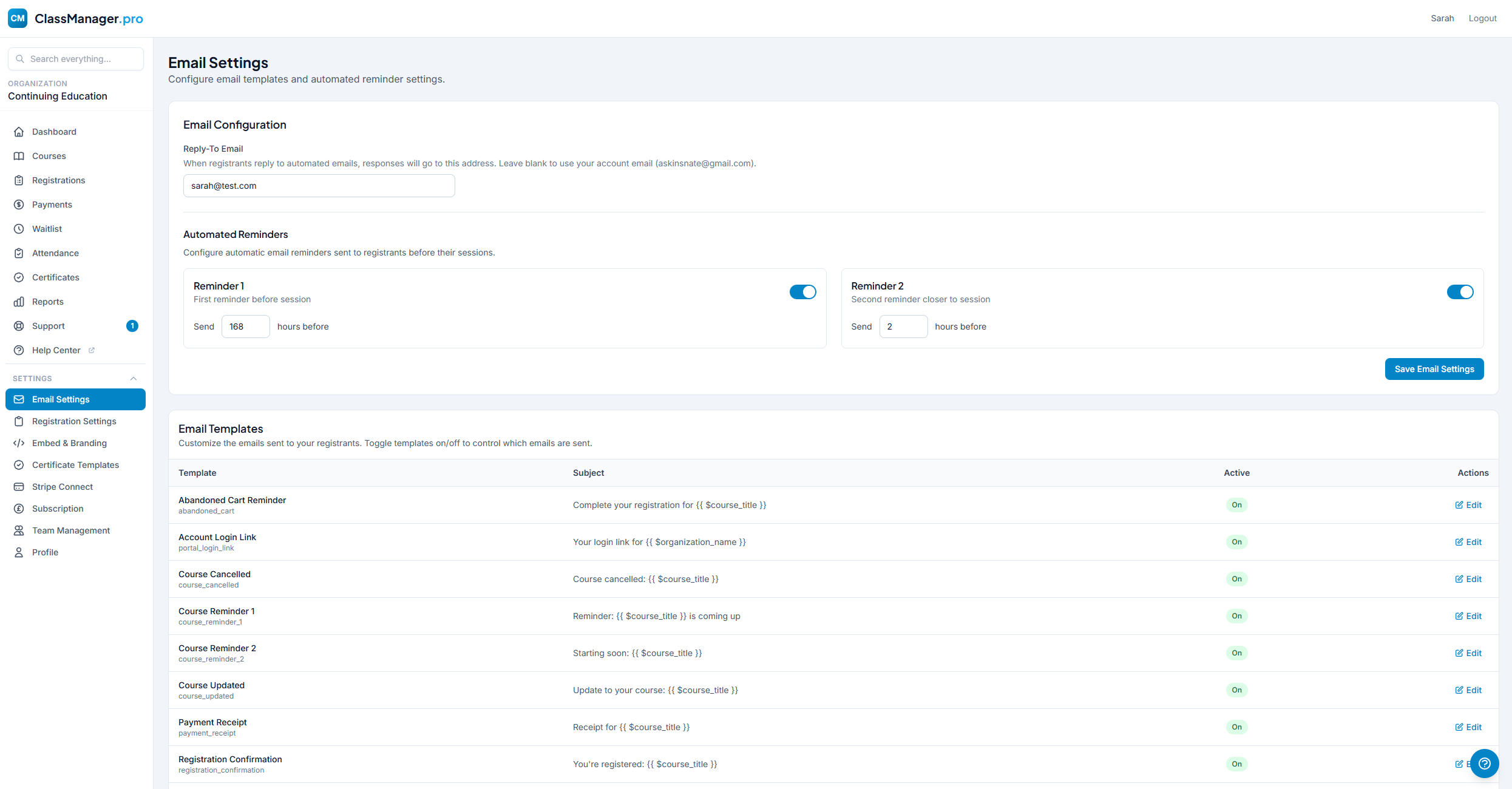Image resolution: width=1512 pixels, height=789 pixels.
Task: Disable the Reminder 1 toggle switch
Action: pyautogui.click(x=802, y=292)
